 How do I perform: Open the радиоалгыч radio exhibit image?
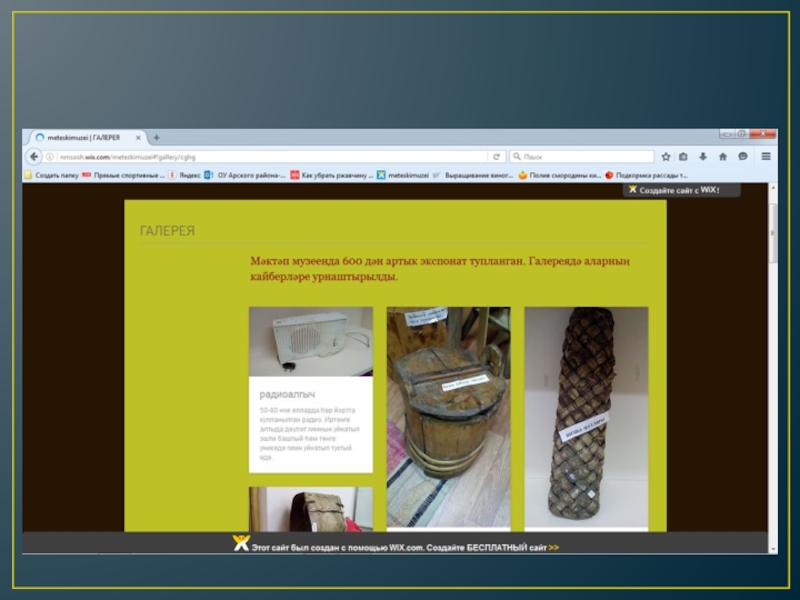click(x=310, y=341)
